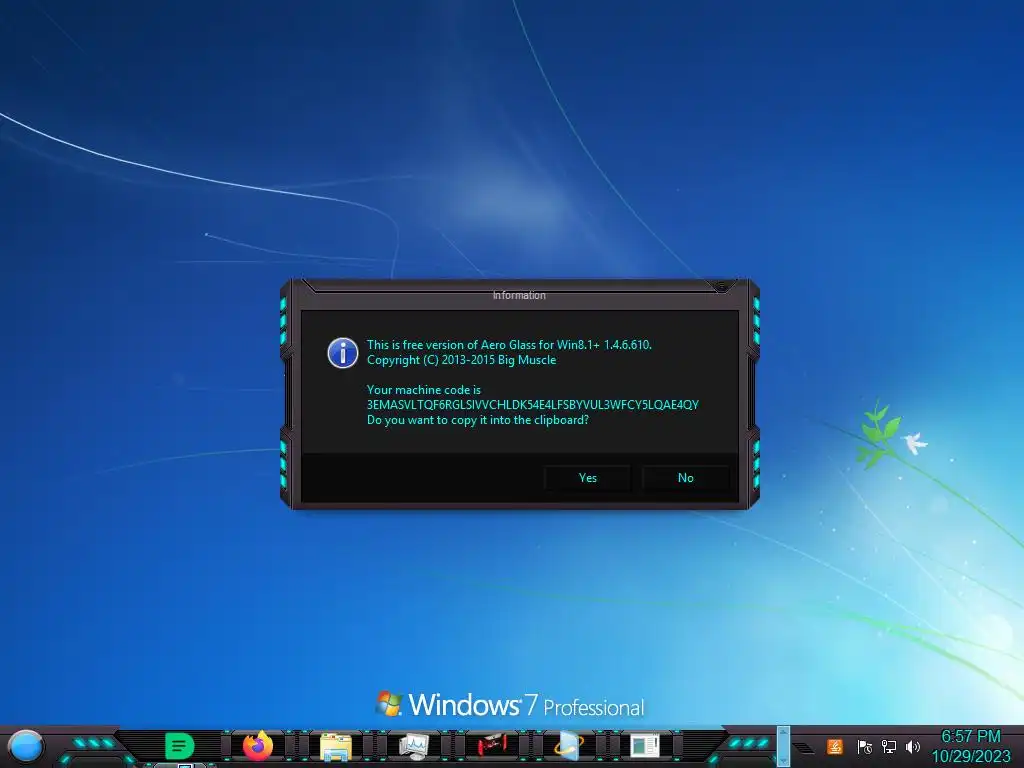Viewport: 1024px width, 768px height.
Task: Click the system clock showing 6:57 PM
Action: click(x=970, y=736)
